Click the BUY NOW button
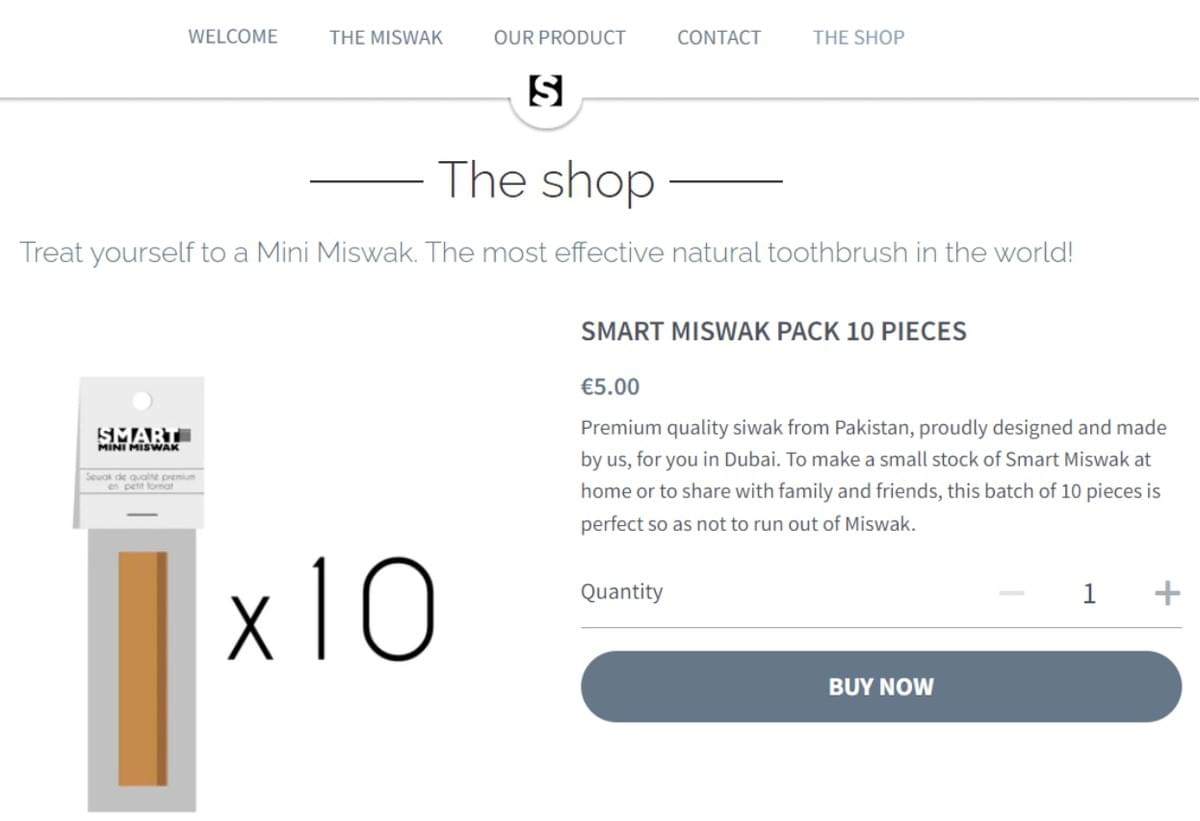Image resolution: width=1200 pixels, height=821 pixels. tap(881, 687)
